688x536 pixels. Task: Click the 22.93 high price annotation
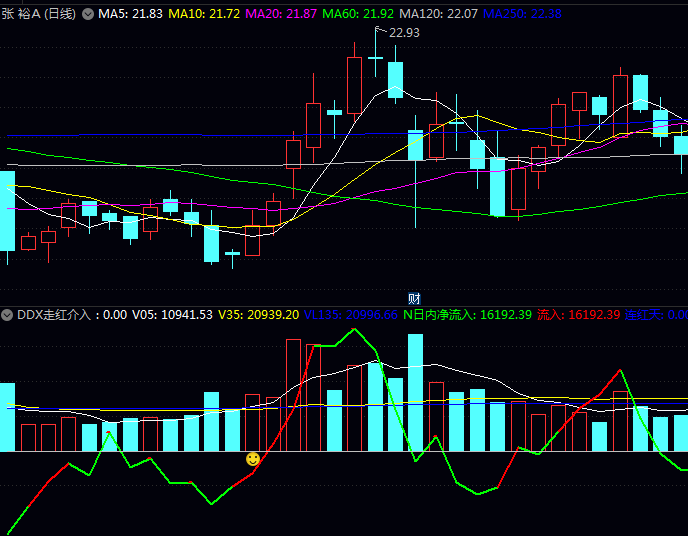click(x=404, y=33)
